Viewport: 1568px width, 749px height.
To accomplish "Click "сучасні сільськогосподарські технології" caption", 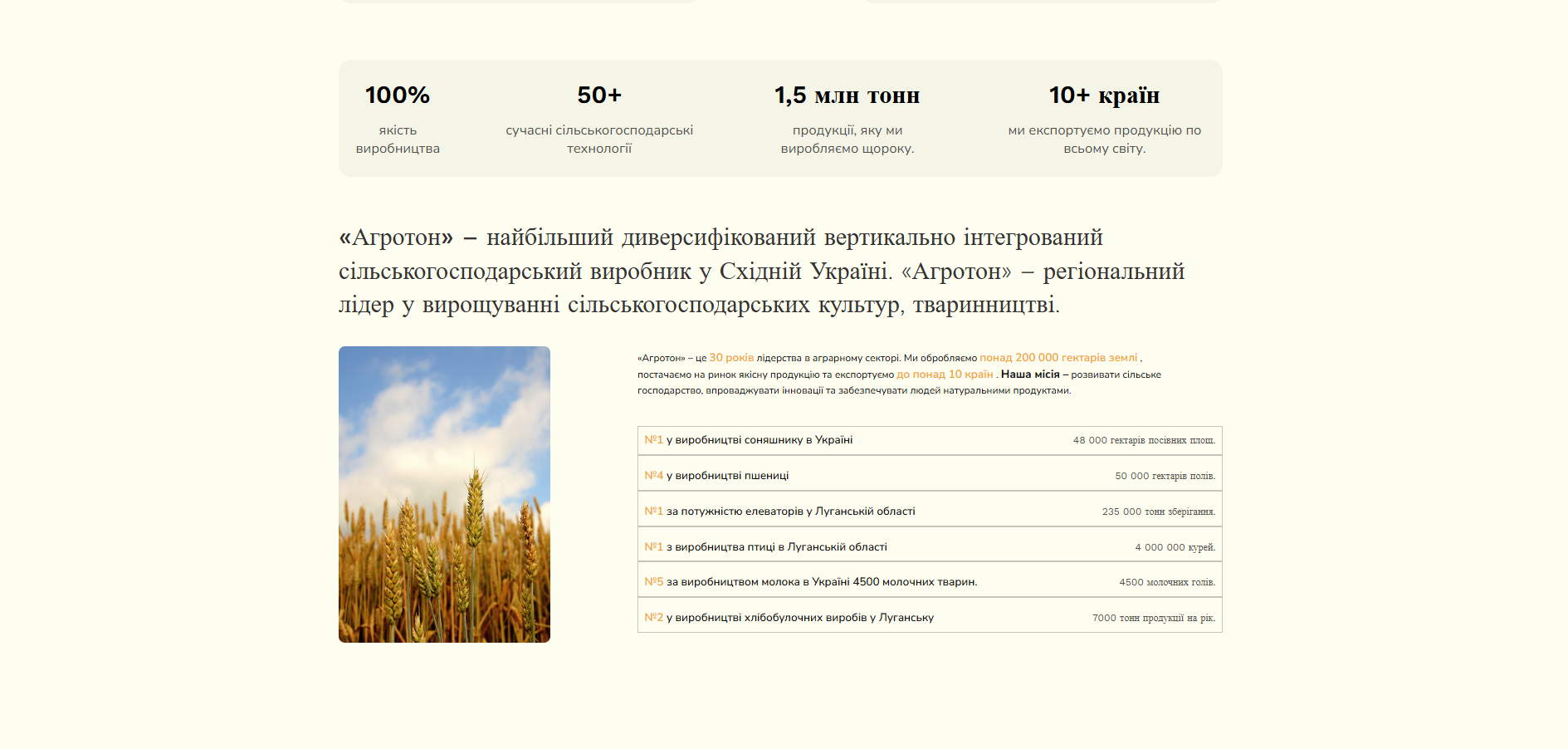I will pyautogui.click(x=599, y=140).
